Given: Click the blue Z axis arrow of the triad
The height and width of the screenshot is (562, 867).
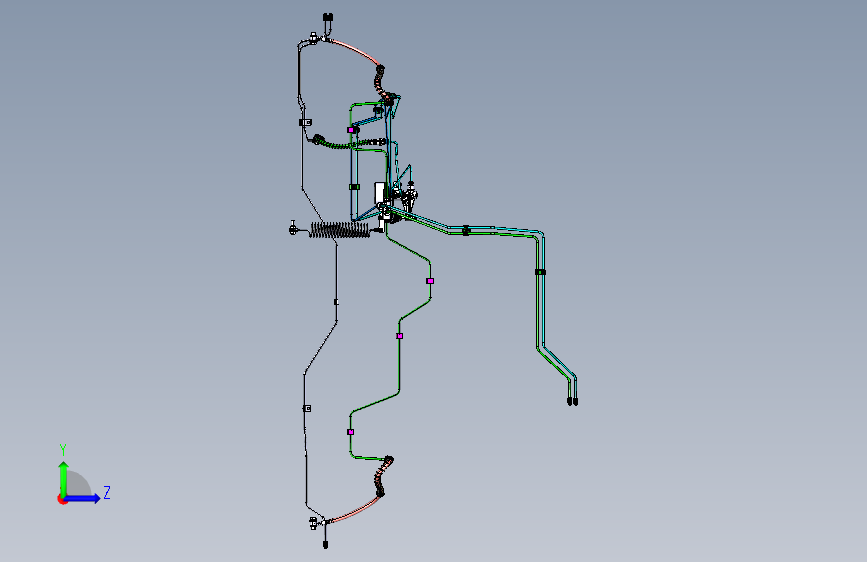Looking at the screenshot, I should [83, 498].
